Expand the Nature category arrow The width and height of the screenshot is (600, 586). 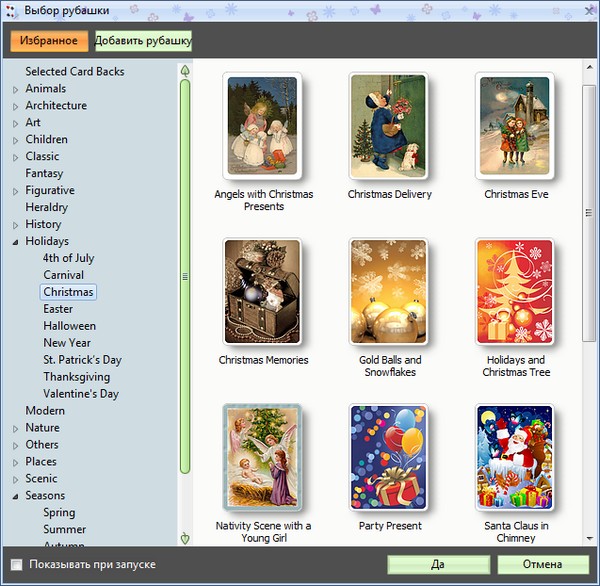tap(15, 428)
